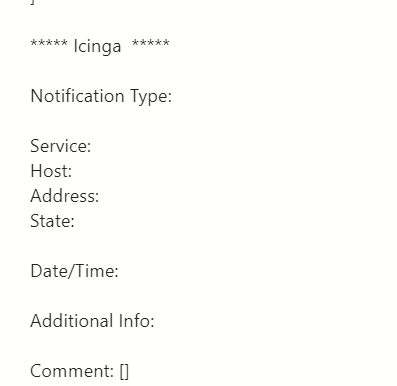Click the empty square brackets after Comment

124,372
